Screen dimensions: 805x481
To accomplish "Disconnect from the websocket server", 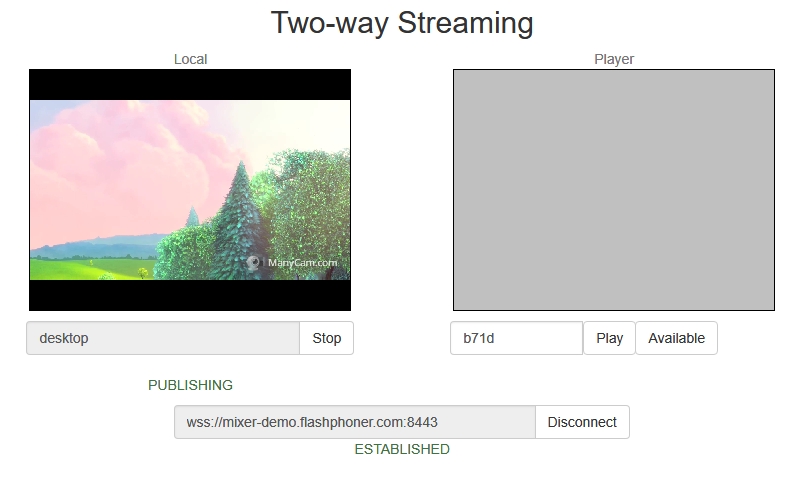I will coord(582,422).
